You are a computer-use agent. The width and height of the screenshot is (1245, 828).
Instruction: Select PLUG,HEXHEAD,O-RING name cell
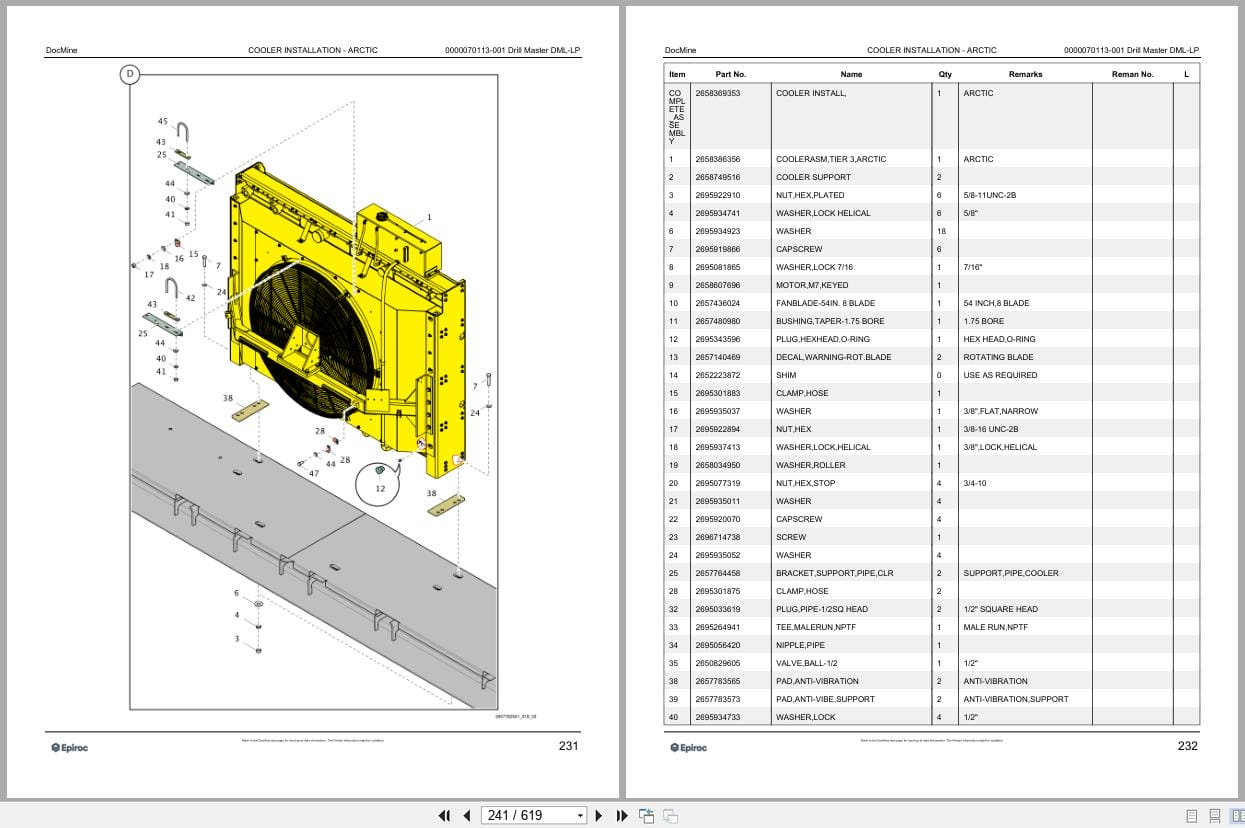[823, 339]
